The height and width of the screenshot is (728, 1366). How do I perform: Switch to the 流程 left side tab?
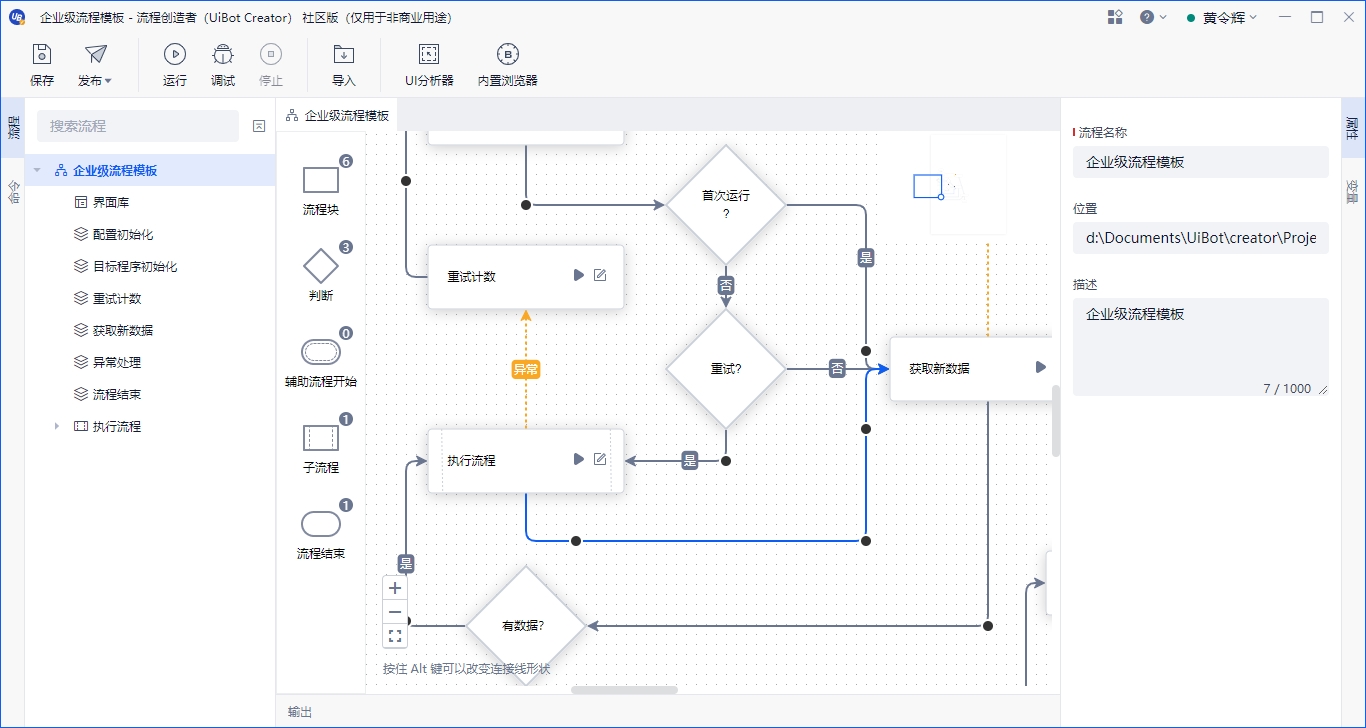pyautogui.click(x=13, y=128)
